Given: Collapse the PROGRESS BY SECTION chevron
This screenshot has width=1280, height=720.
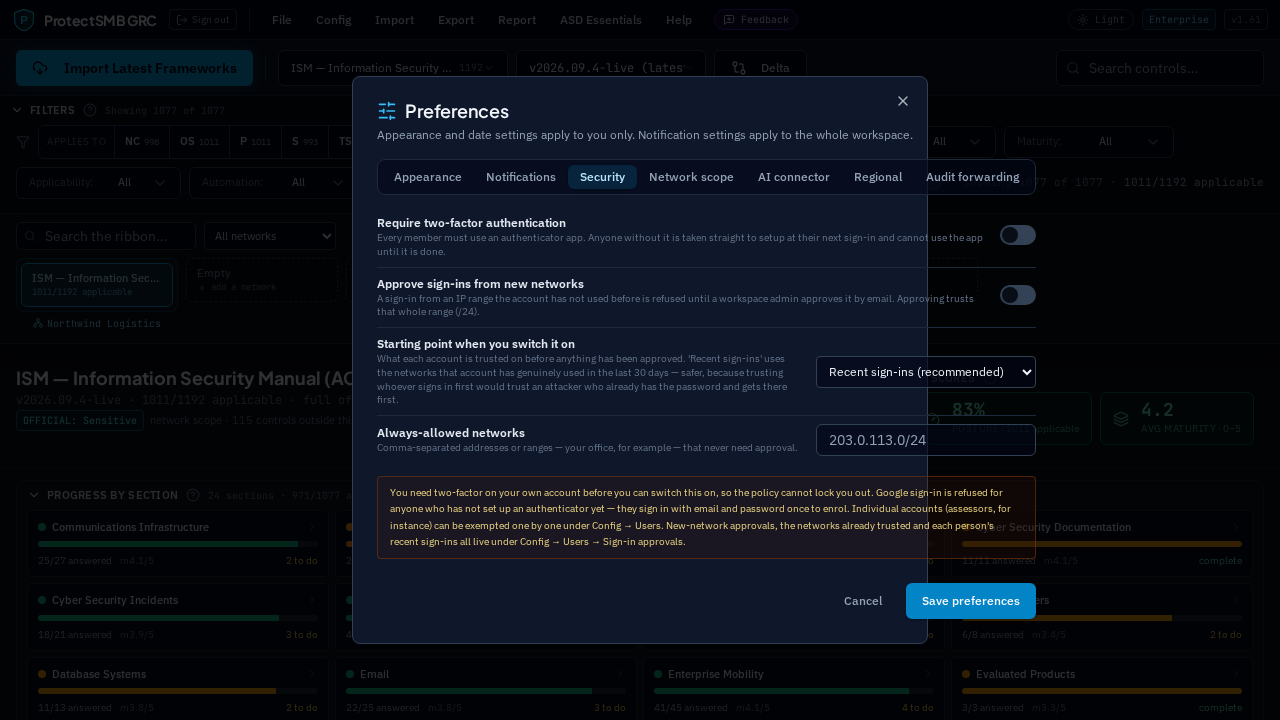Looking at the screenshot, I should click(x=34, y=495).
